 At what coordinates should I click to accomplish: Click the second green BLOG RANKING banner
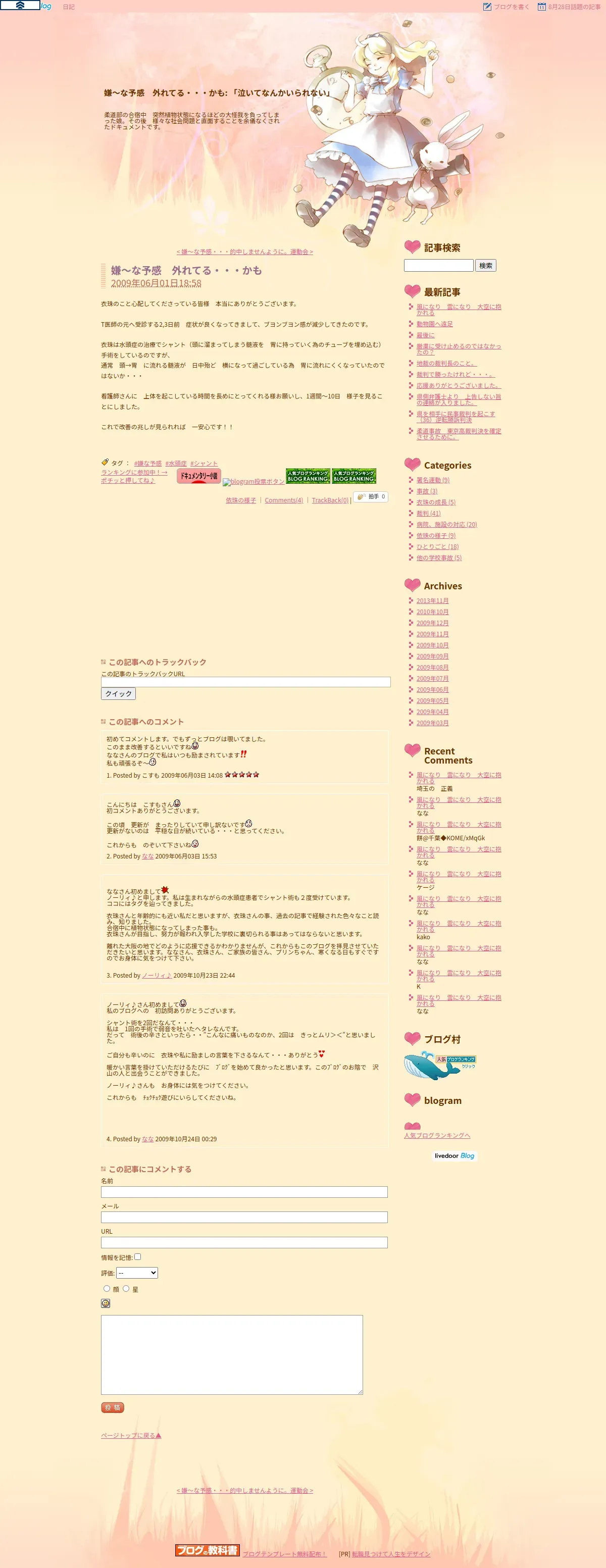[353, 476]
